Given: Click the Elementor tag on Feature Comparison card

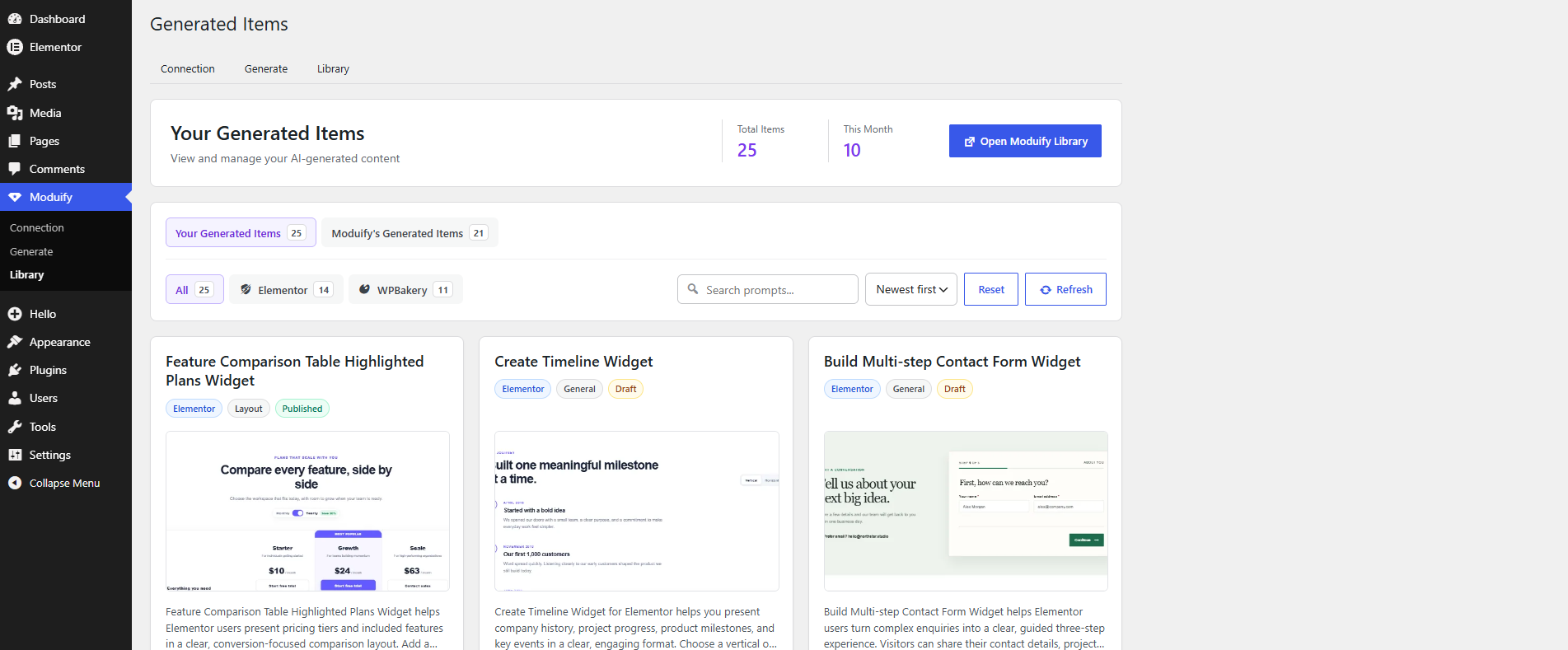Looking at the screenshot, I should click(194, 409).
